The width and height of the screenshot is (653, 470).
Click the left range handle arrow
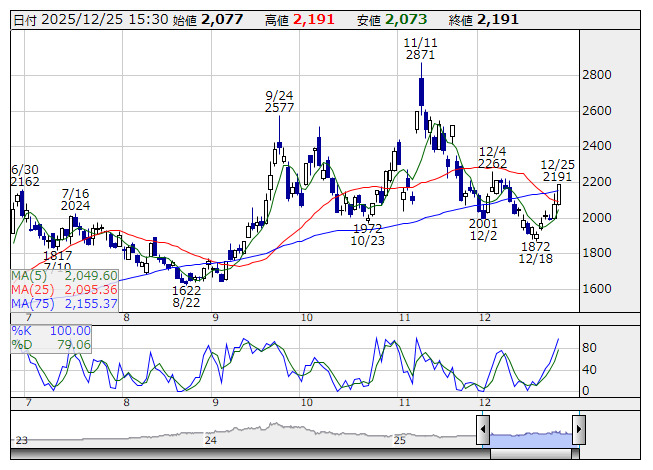[482, 432]
